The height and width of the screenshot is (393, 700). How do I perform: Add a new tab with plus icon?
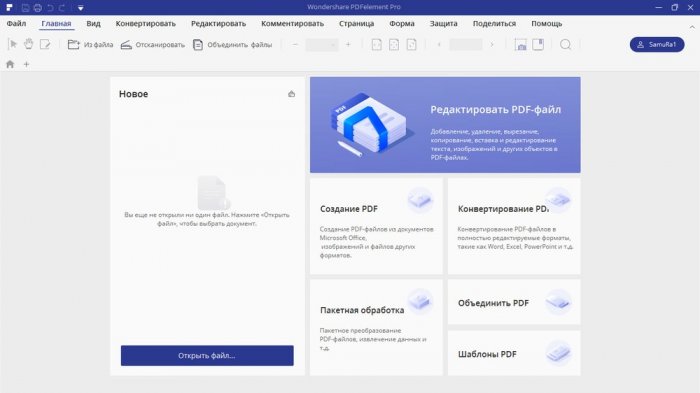tap(26, 64)
